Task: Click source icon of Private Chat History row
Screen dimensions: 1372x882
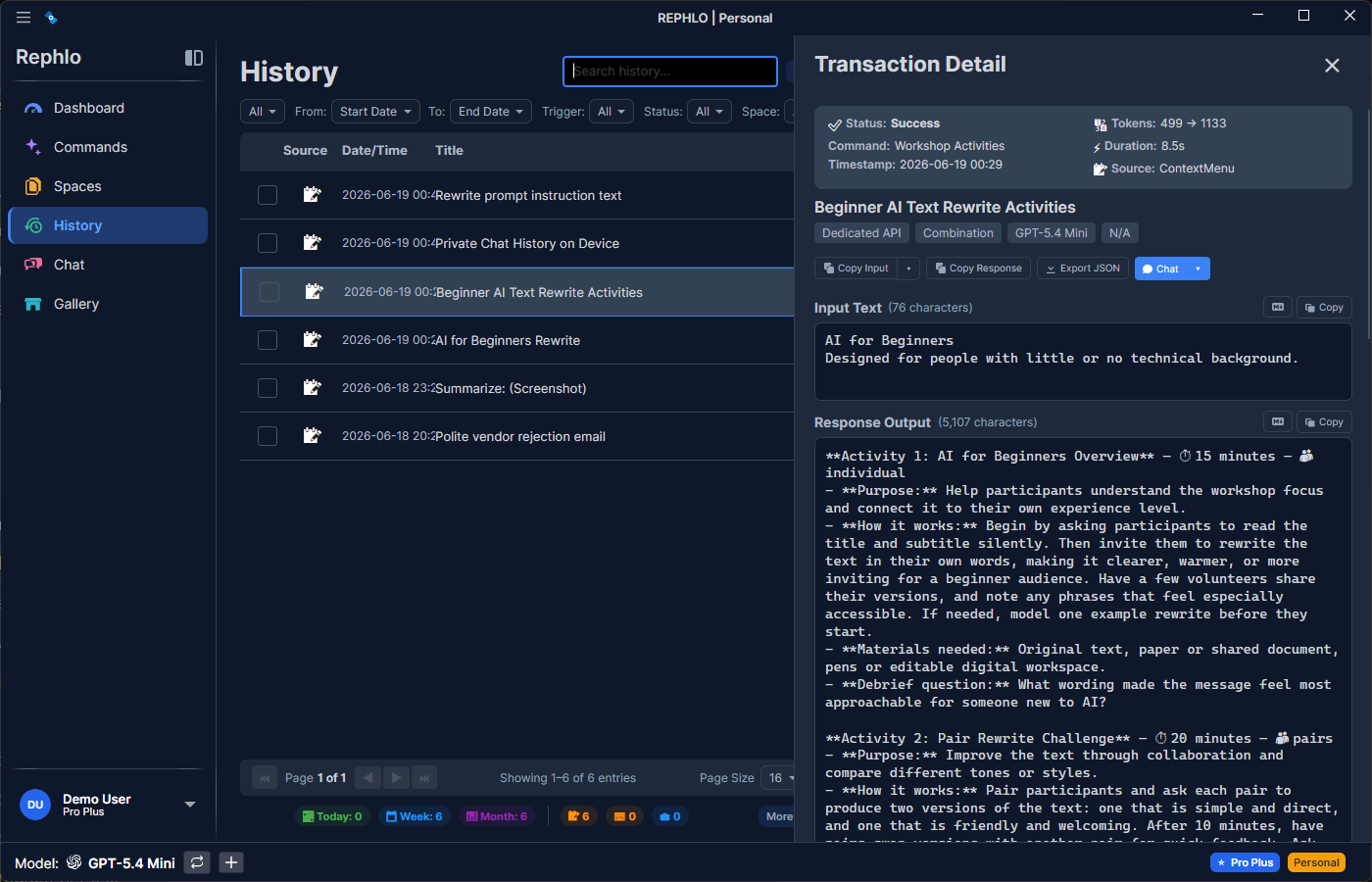Action: pyautogui.click(x=312, y=243)
